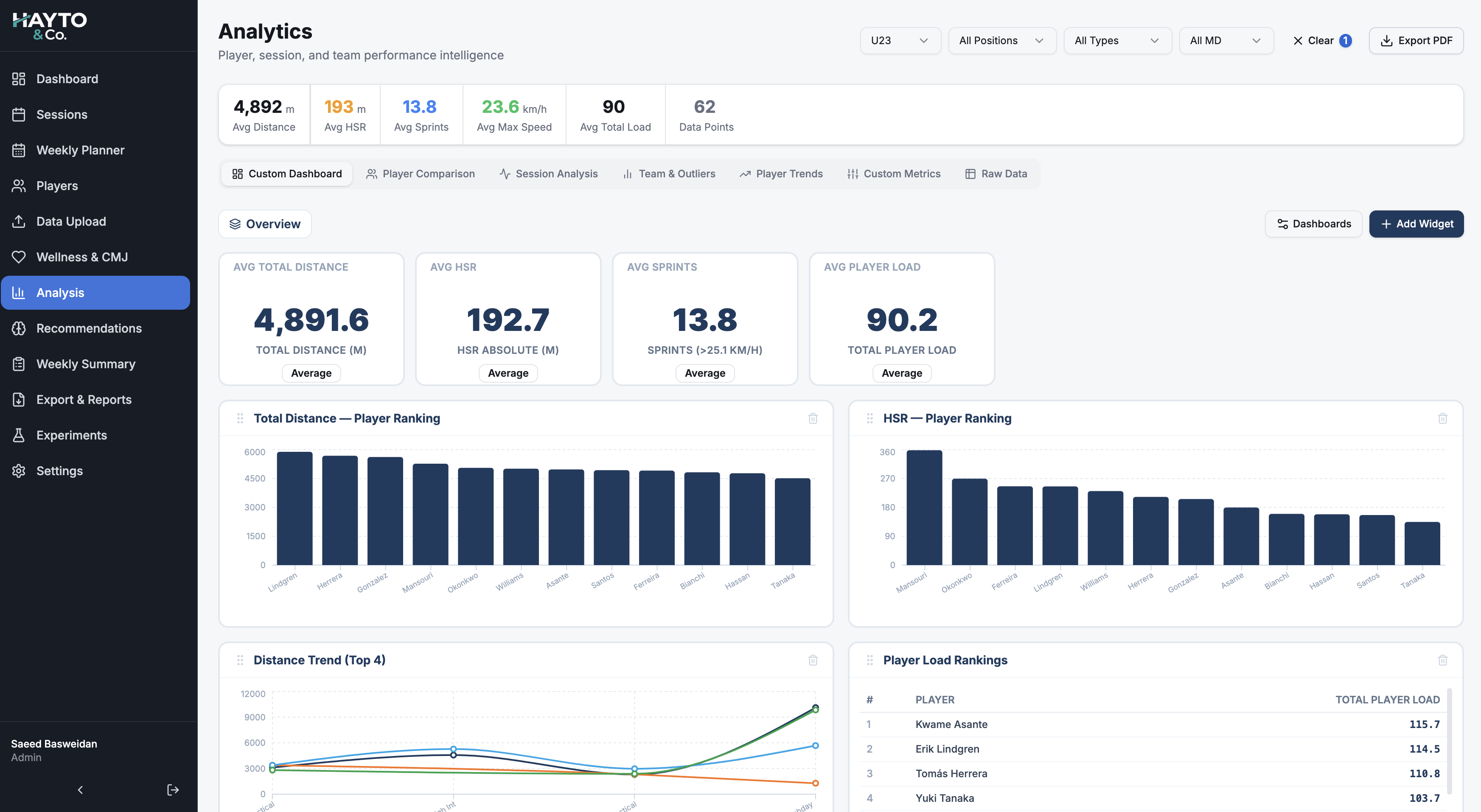Screen dimensions: 1481x812
Task: Open the U23 team dropdown
Action: tap(900, 41)
